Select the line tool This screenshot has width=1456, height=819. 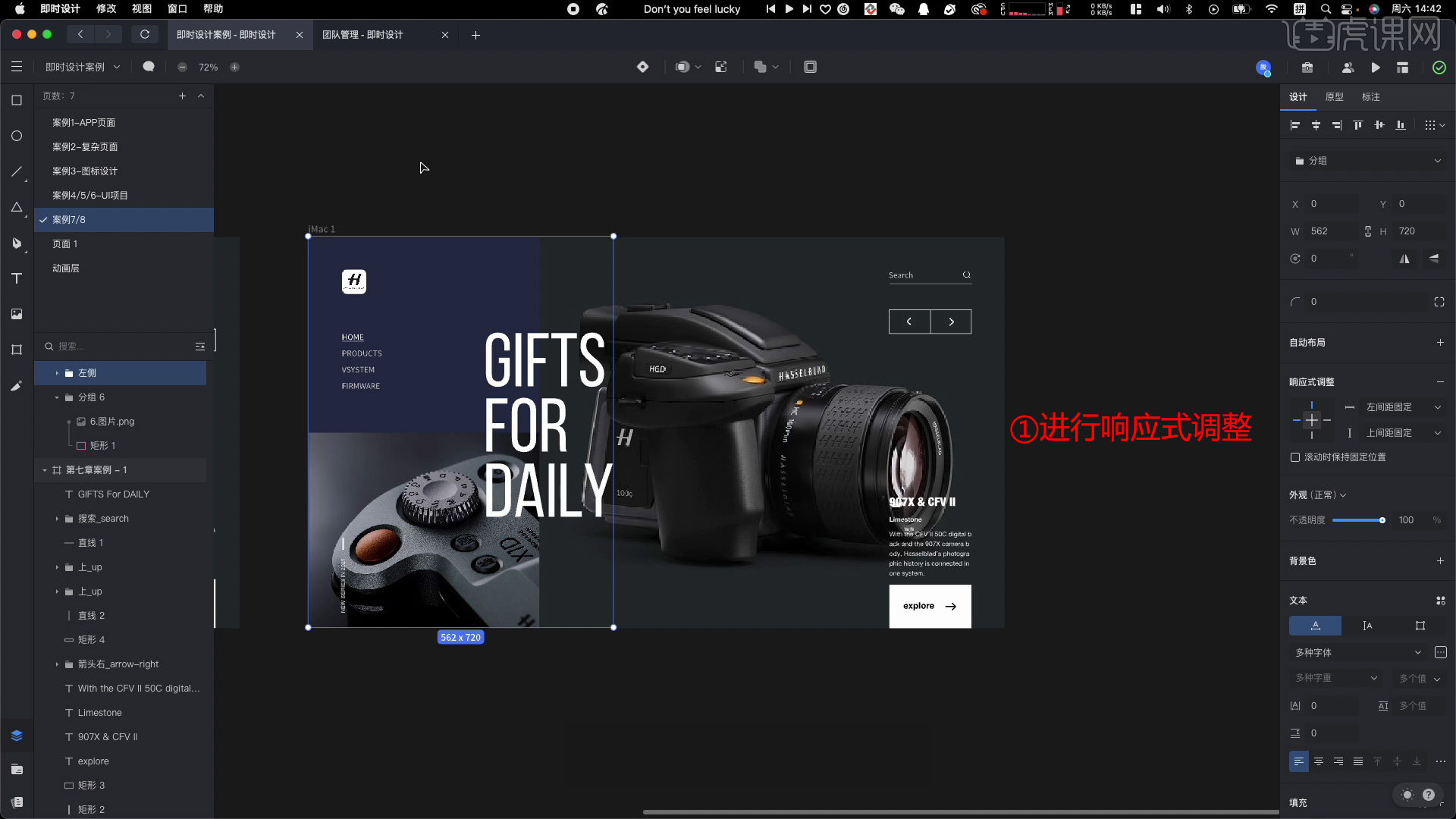tap(17, 171)
